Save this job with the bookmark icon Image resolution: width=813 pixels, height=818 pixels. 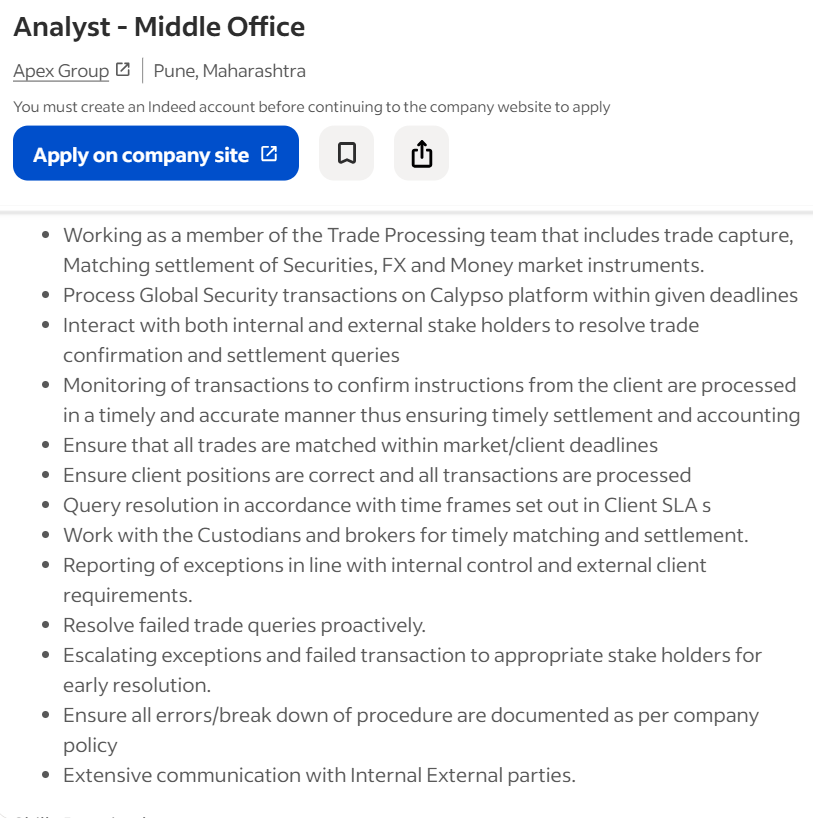coord(346,153)
